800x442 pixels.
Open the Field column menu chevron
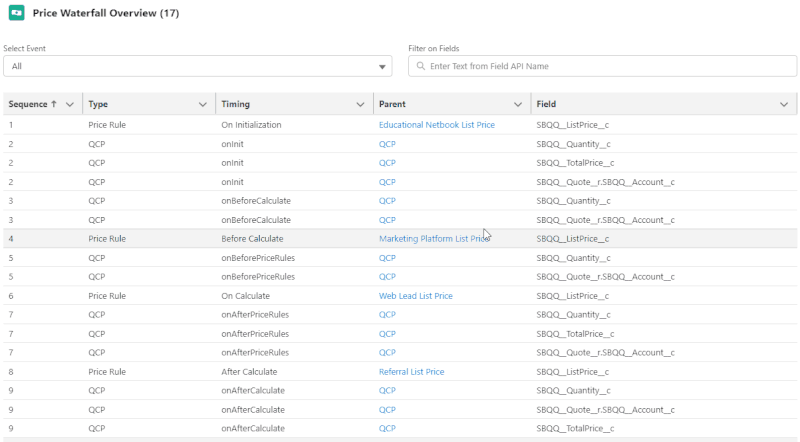[x=784, y=104]
